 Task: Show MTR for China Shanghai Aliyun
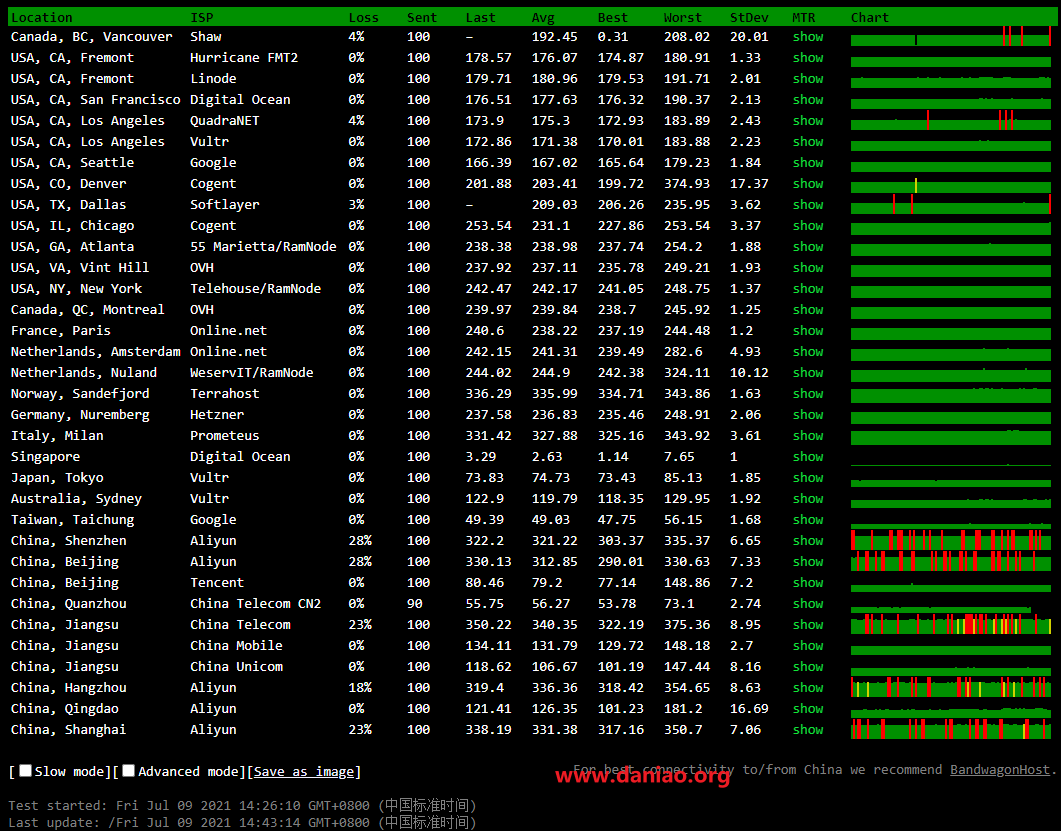click(807, 729)
